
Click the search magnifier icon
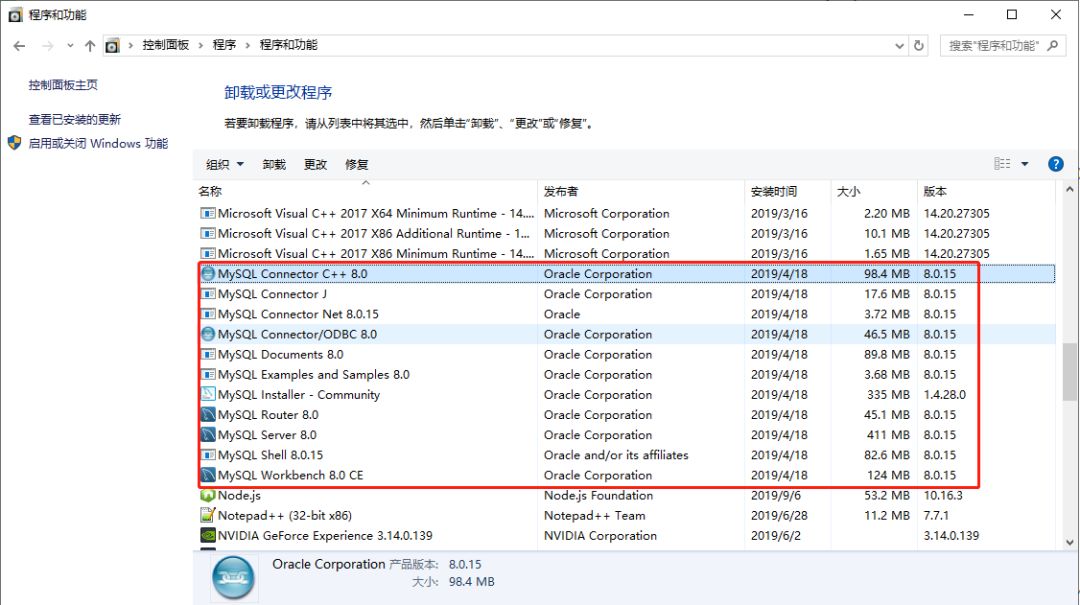[x=1052, y=45]
